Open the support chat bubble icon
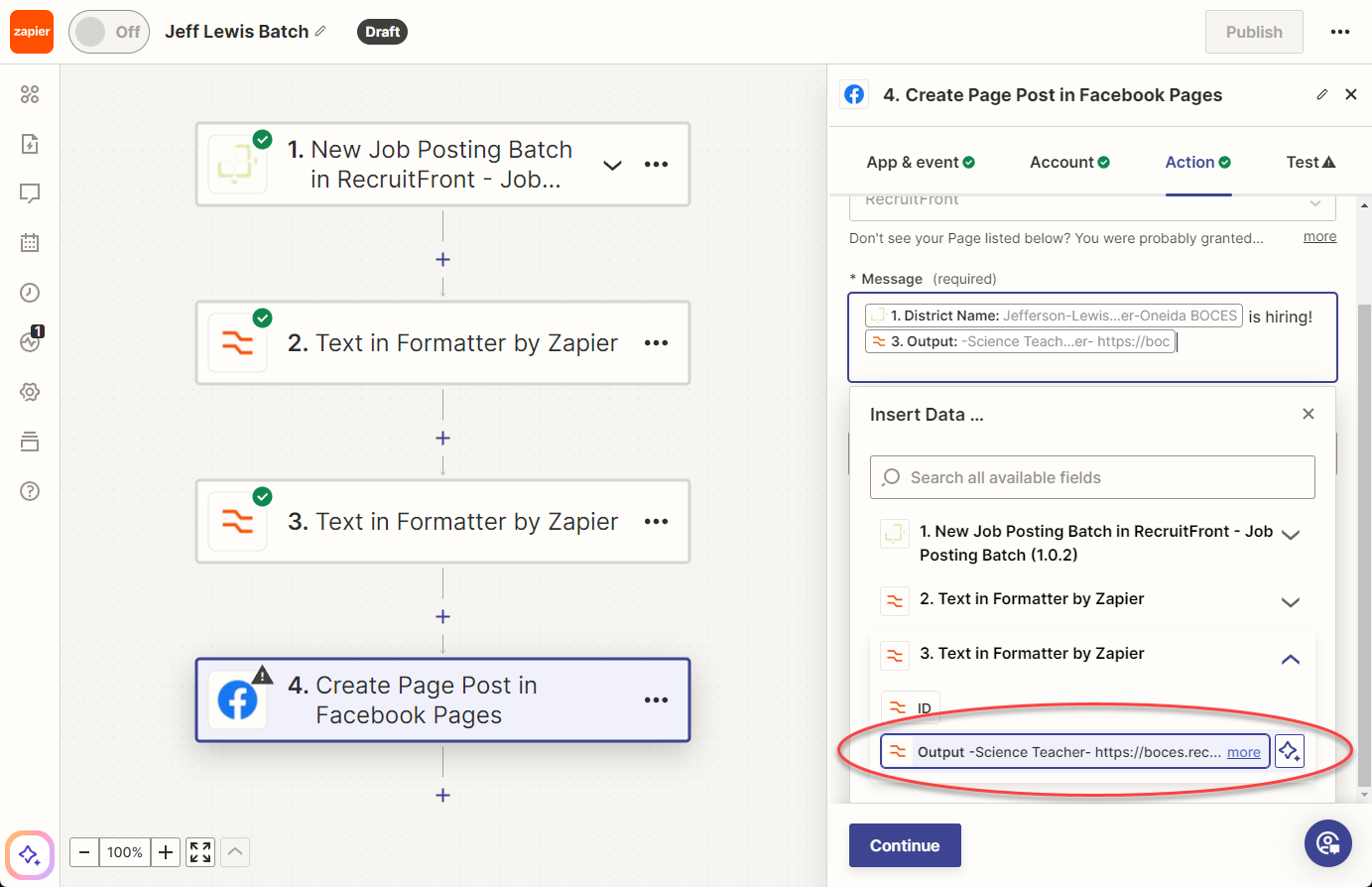Screen dimensions: 1372x887 point(1328,843)
